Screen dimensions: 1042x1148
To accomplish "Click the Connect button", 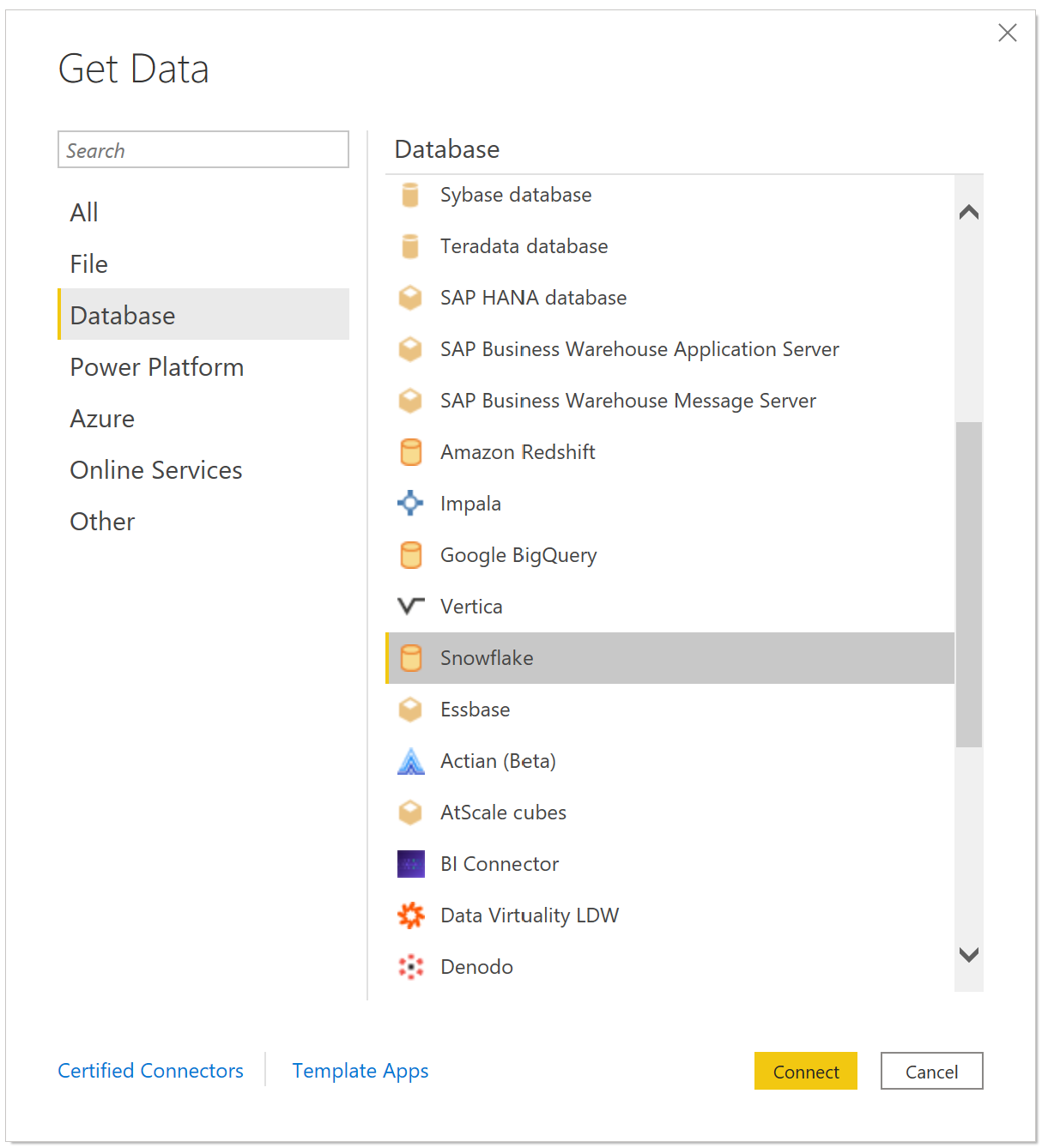I will [805, 1071].
